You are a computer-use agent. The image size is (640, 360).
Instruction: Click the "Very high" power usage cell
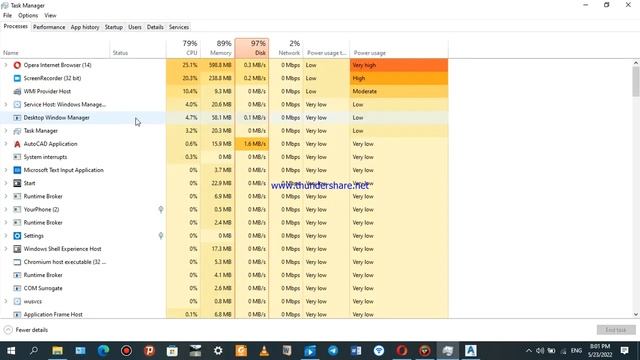[399, 65]
